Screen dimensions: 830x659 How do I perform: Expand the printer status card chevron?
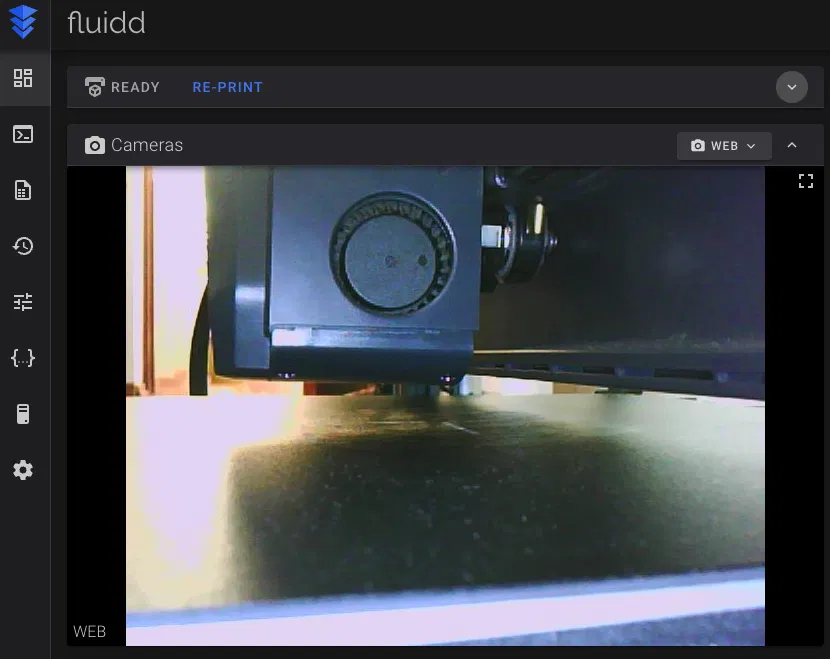(x=791, y=87)
